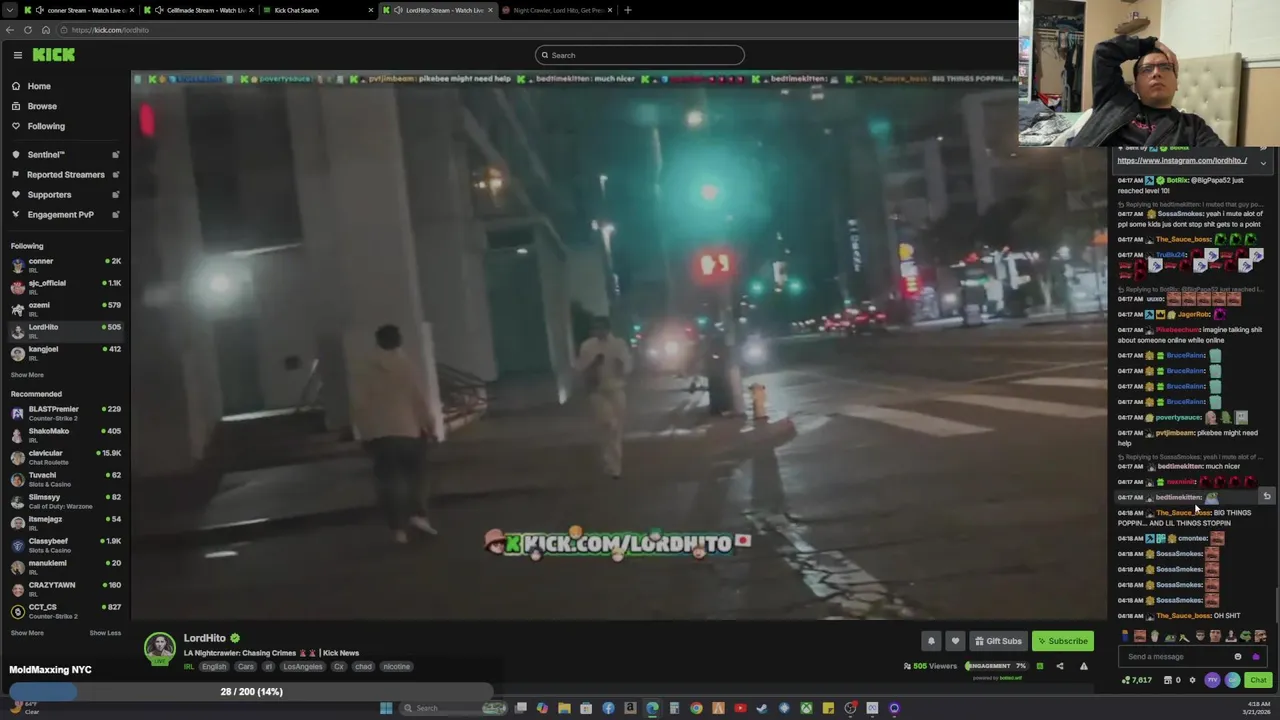Open Browse in the sidebar
The image size is (1280, 720).
pos(42,106)
